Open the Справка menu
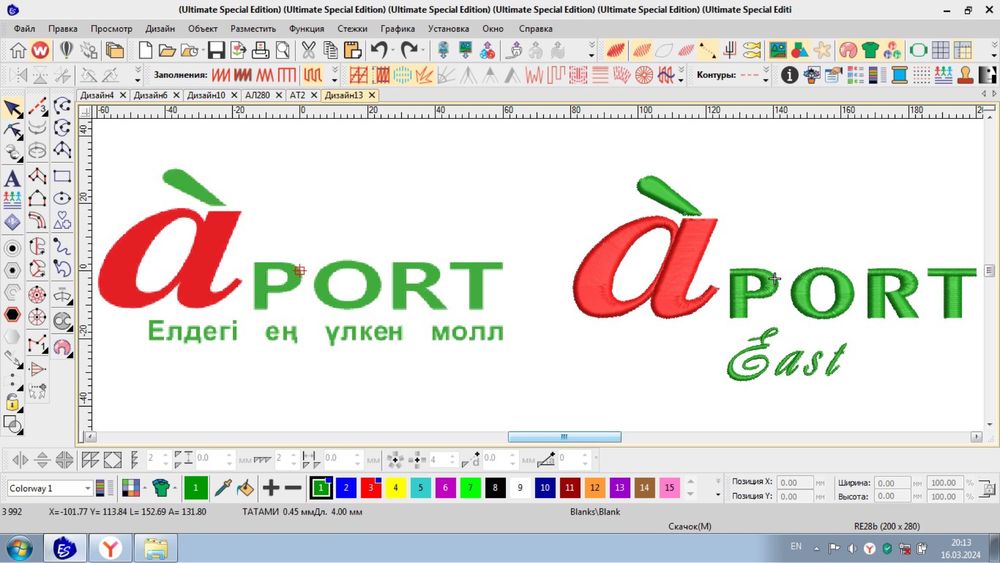Screen dimensions: 1000x563 point(535,29)
